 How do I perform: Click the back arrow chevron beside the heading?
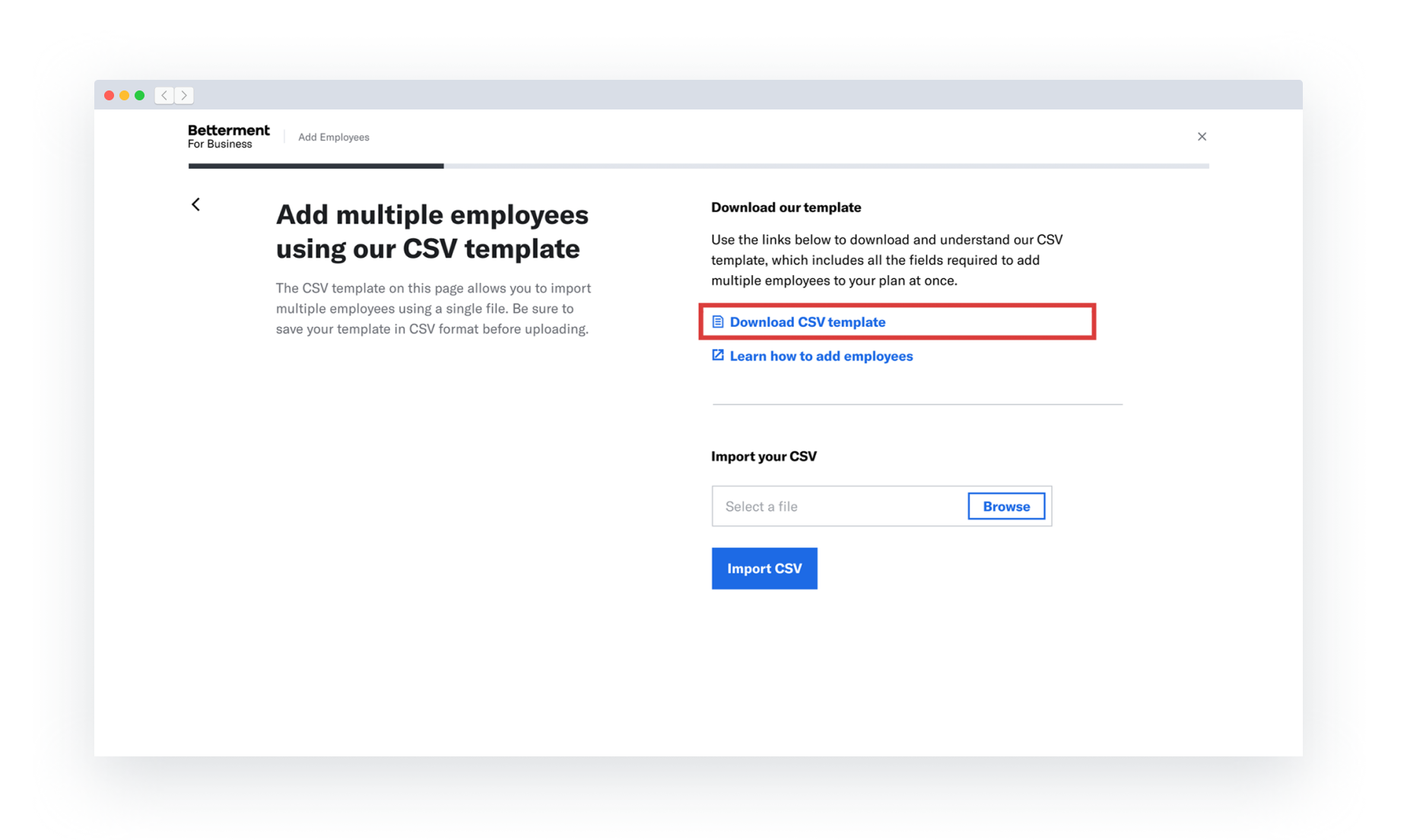point(195,204)
